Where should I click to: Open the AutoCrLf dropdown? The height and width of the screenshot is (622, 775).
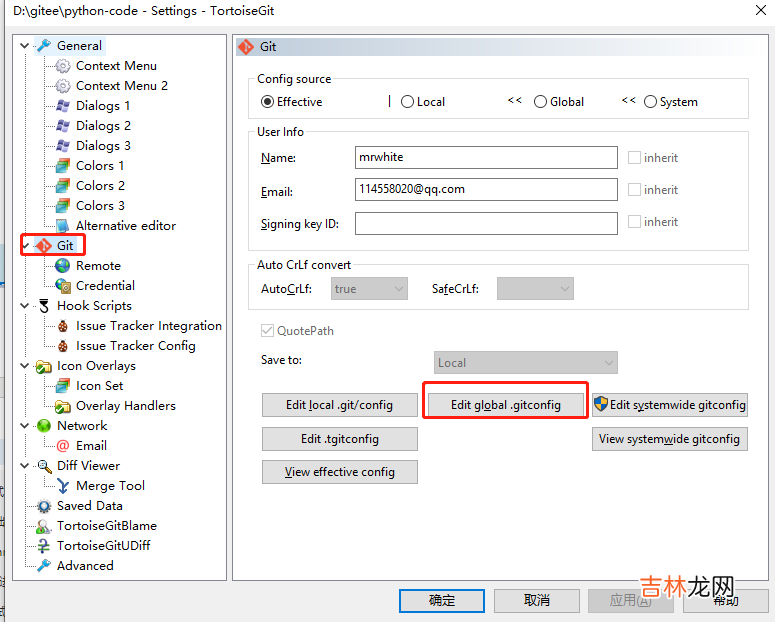(369, 289)
